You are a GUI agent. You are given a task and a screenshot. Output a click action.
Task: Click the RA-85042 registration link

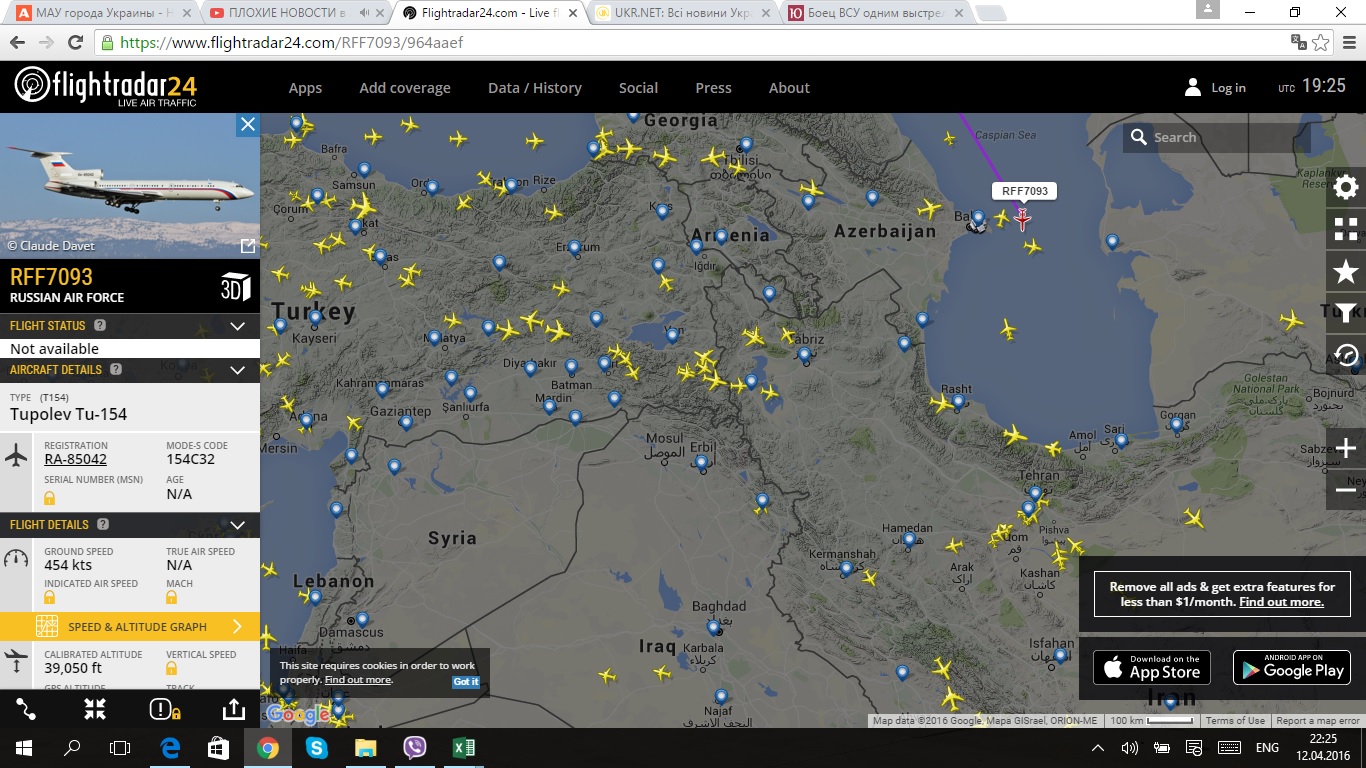pos(75,460)
